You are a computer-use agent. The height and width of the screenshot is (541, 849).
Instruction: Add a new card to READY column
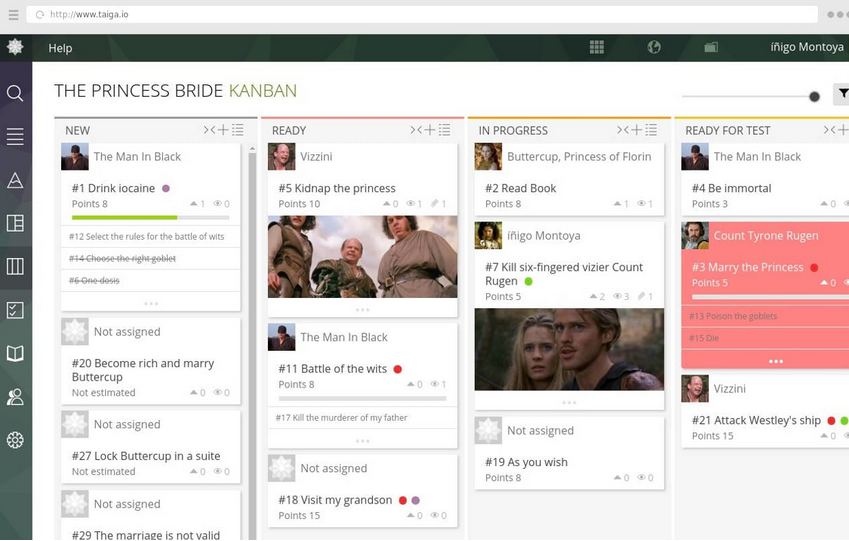[x=430, y=130]
